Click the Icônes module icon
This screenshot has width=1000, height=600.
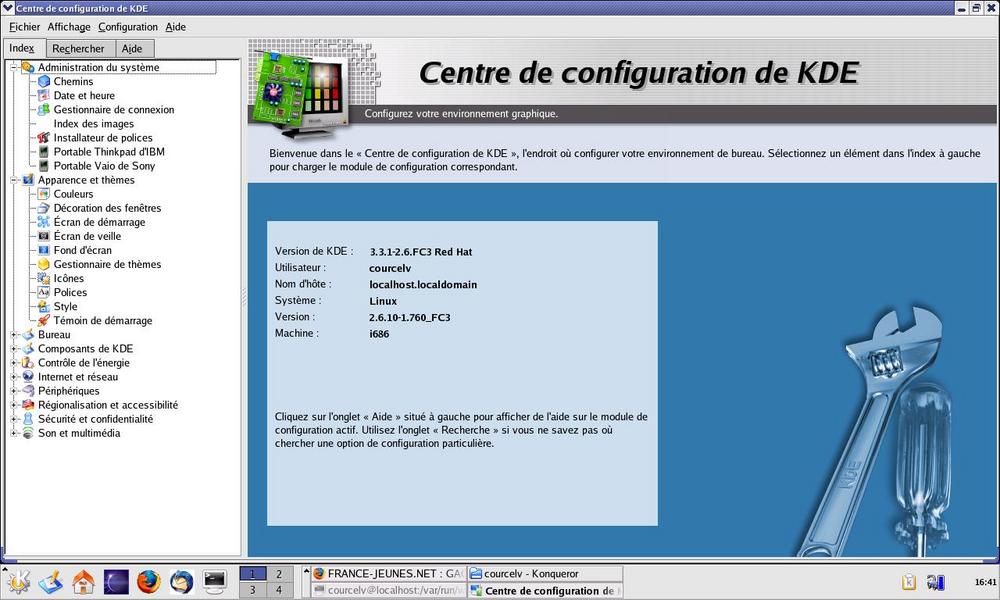tap(43, 278)
